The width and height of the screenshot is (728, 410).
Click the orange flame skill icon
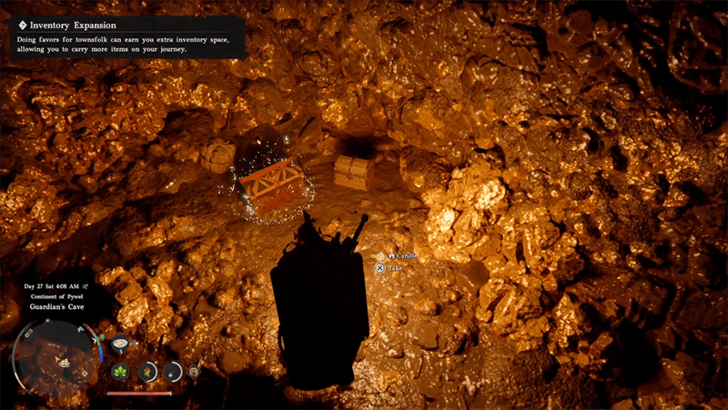(x=148, y=372)
